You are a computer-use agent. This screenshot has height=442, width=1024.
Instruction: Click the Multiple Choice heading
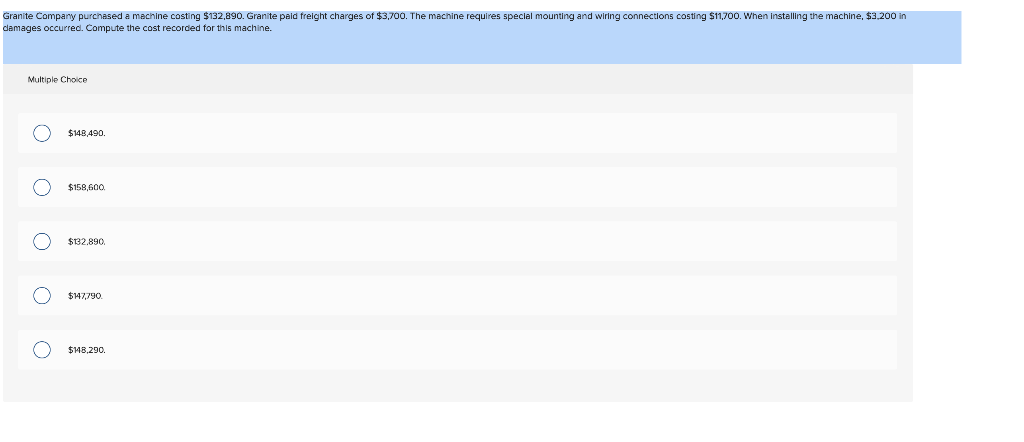[x=57, y=80]
